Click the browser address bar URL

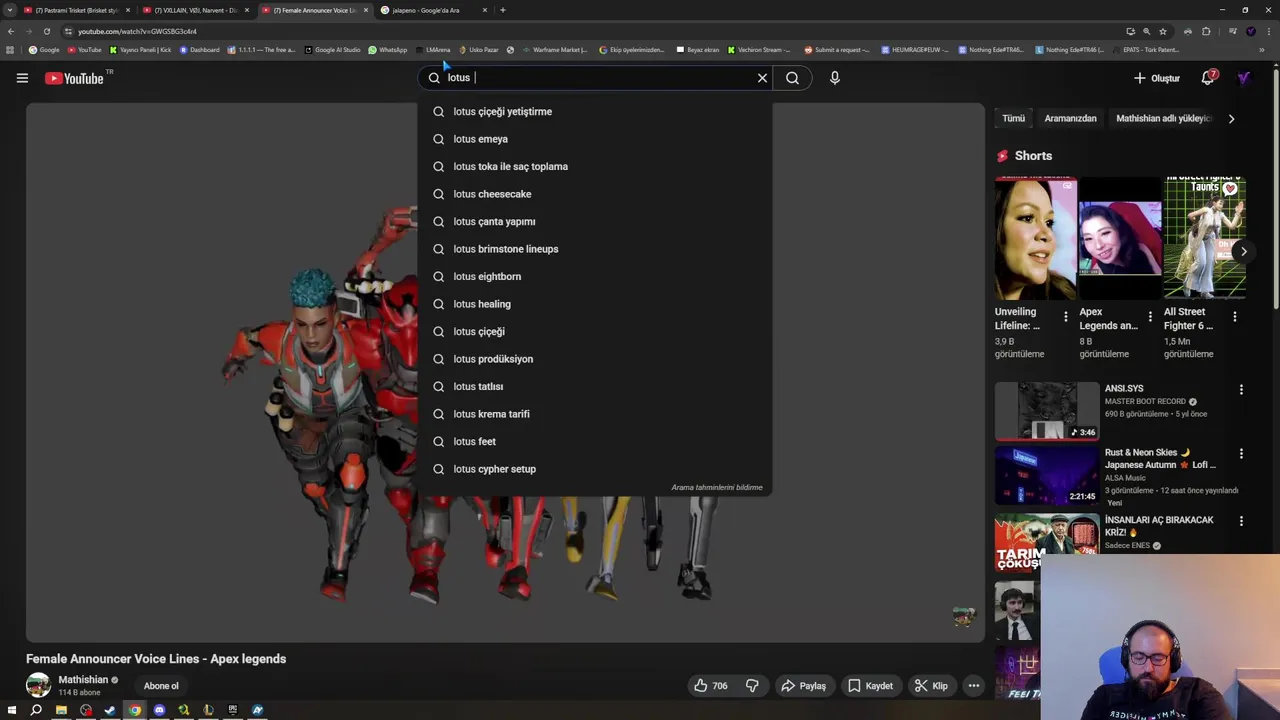[x=137, y=31]
